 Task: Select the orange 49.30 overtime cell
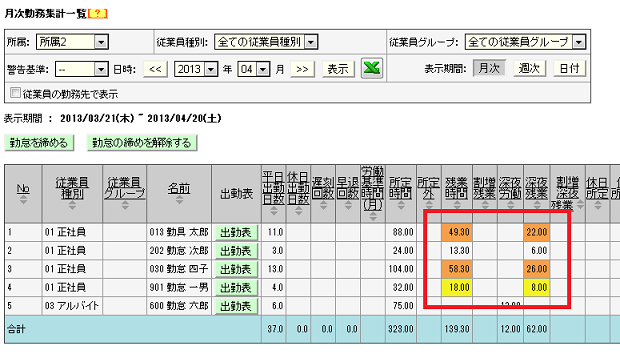(x=456, y=232)
